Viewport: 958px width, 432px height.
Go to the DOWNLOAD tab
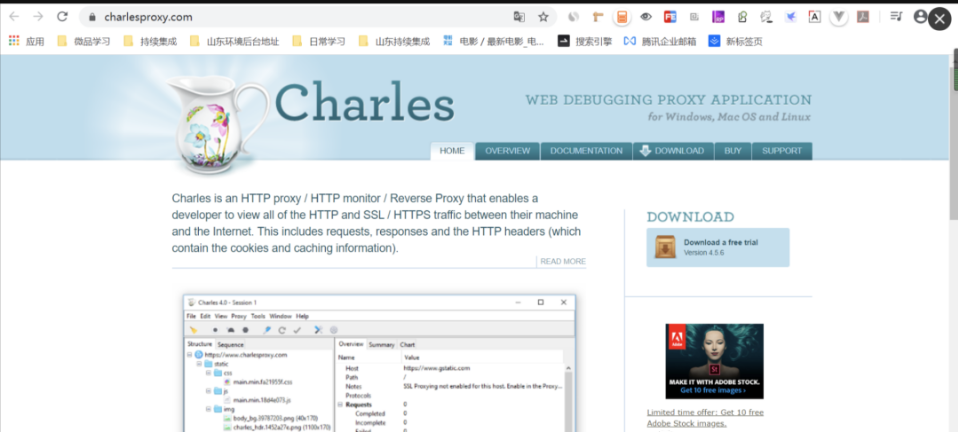click(673, 151)
